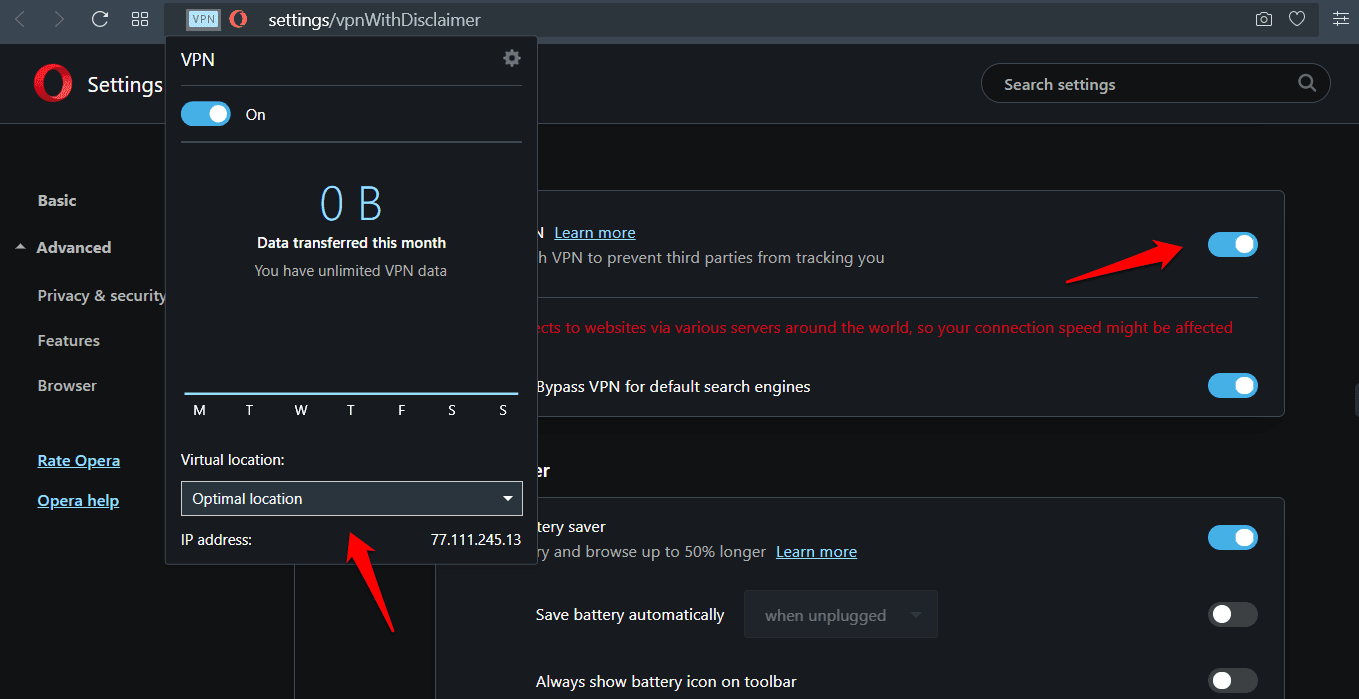Add page to favorites with the heart icon
Image resolution: width=1359 pixels, height=699 pixels.
tap(1297, 18)
